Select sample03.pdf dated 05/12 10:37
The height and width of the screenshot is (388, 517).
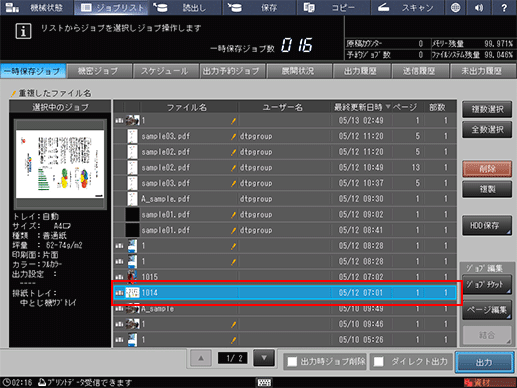pos(285,183)
